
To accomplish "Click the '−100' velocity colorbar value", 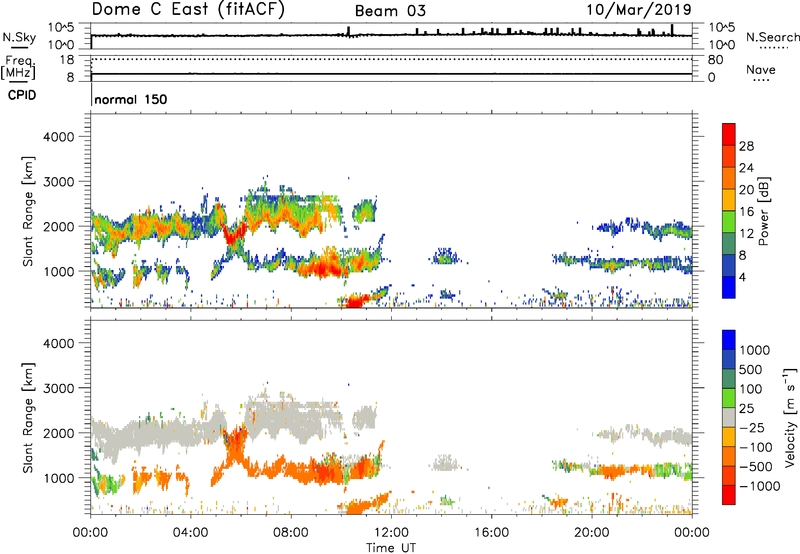I will 756,447.
